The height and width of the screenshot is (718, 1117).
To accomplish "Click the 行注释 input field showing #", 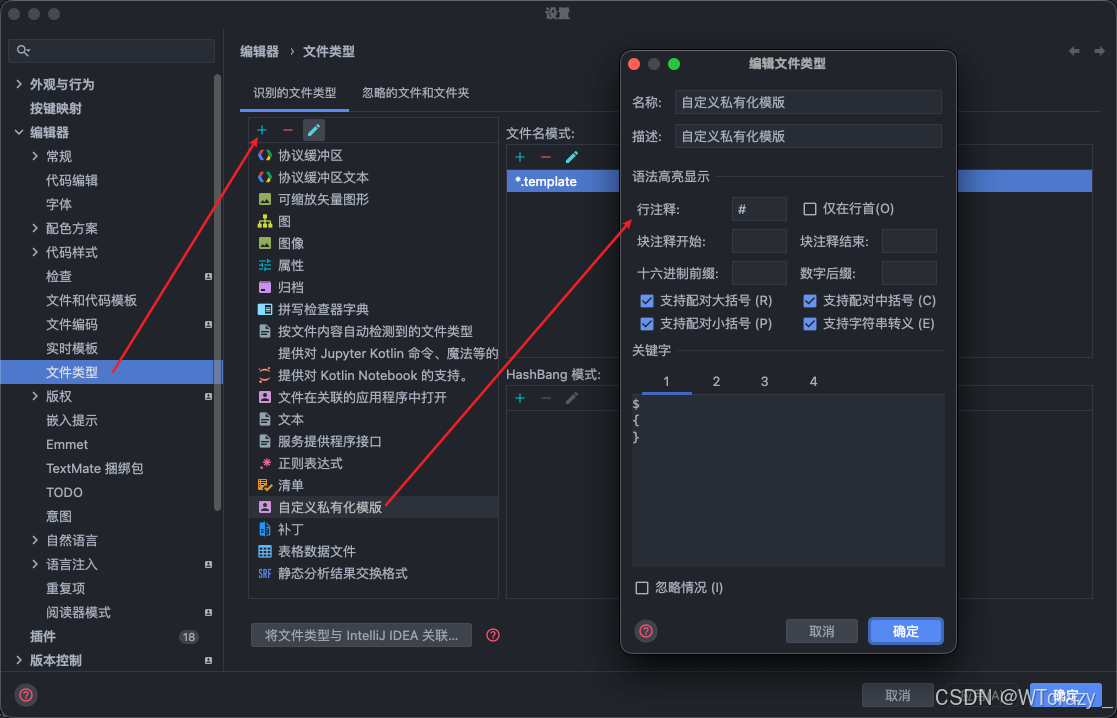I will tap(757, 208).
